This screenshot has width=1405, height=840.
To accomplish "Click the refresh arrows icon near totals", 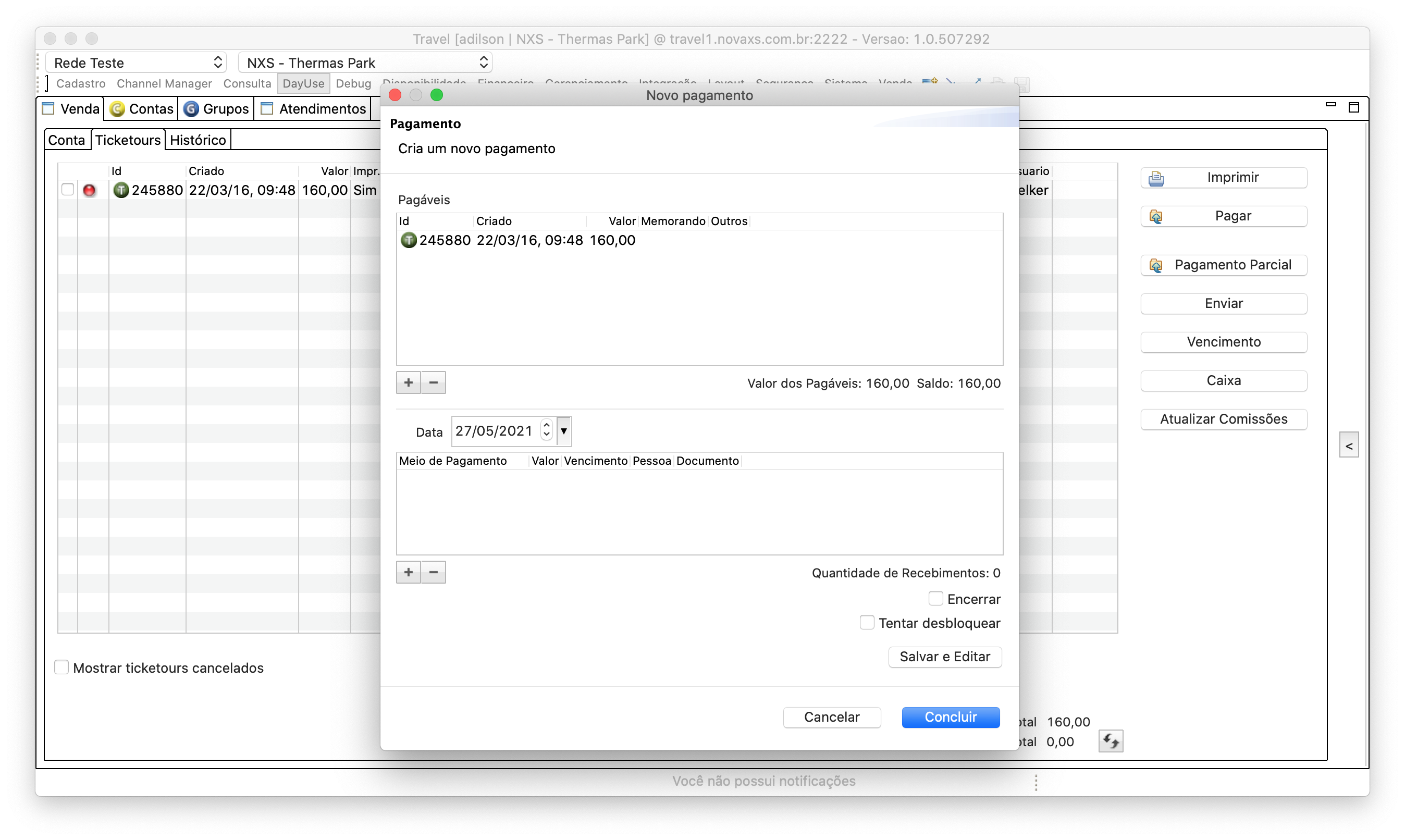I will [x=1110, y=741].
